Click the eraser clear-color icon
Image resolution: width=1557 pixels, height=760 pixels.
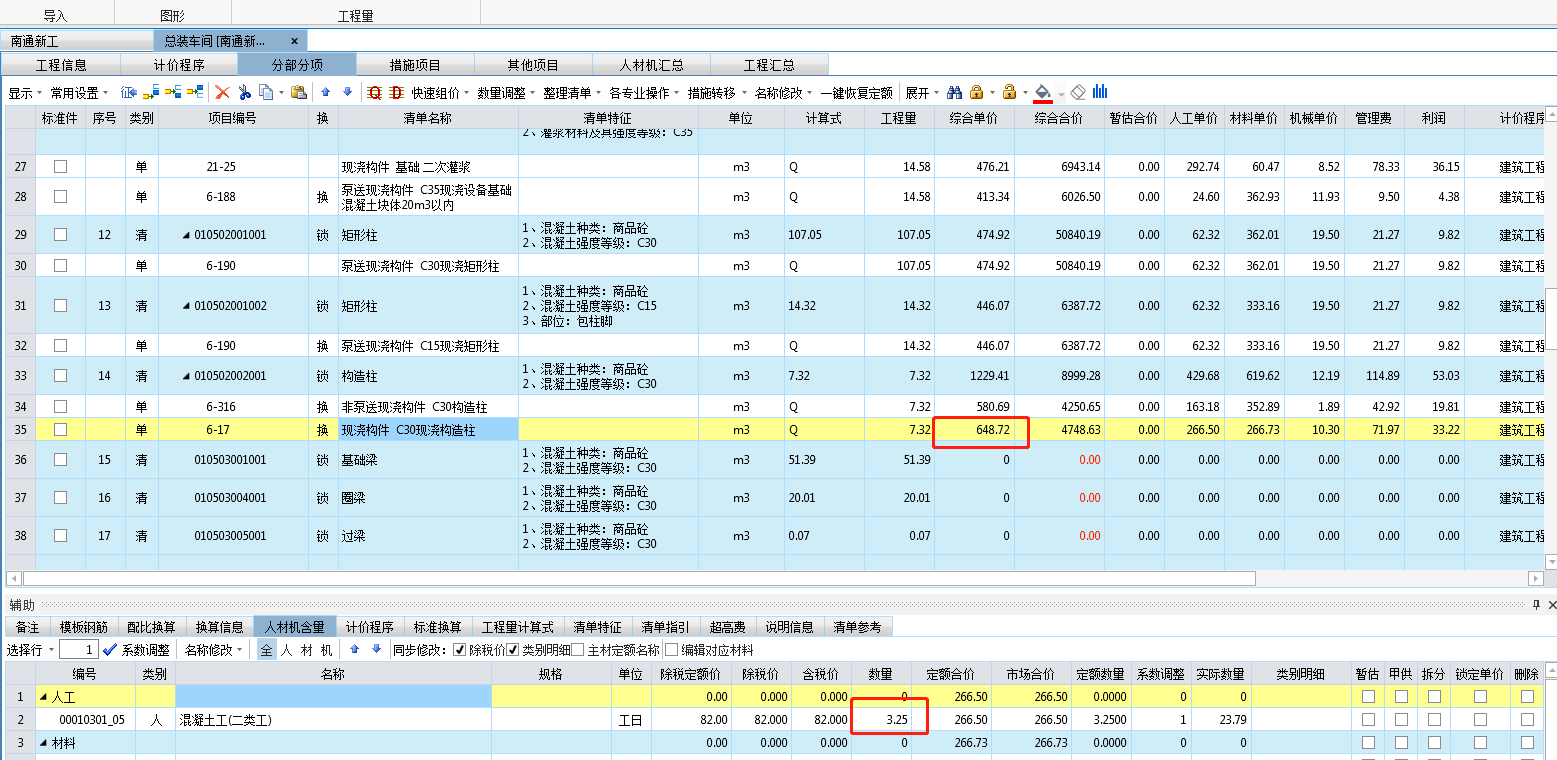(1078, 92)
